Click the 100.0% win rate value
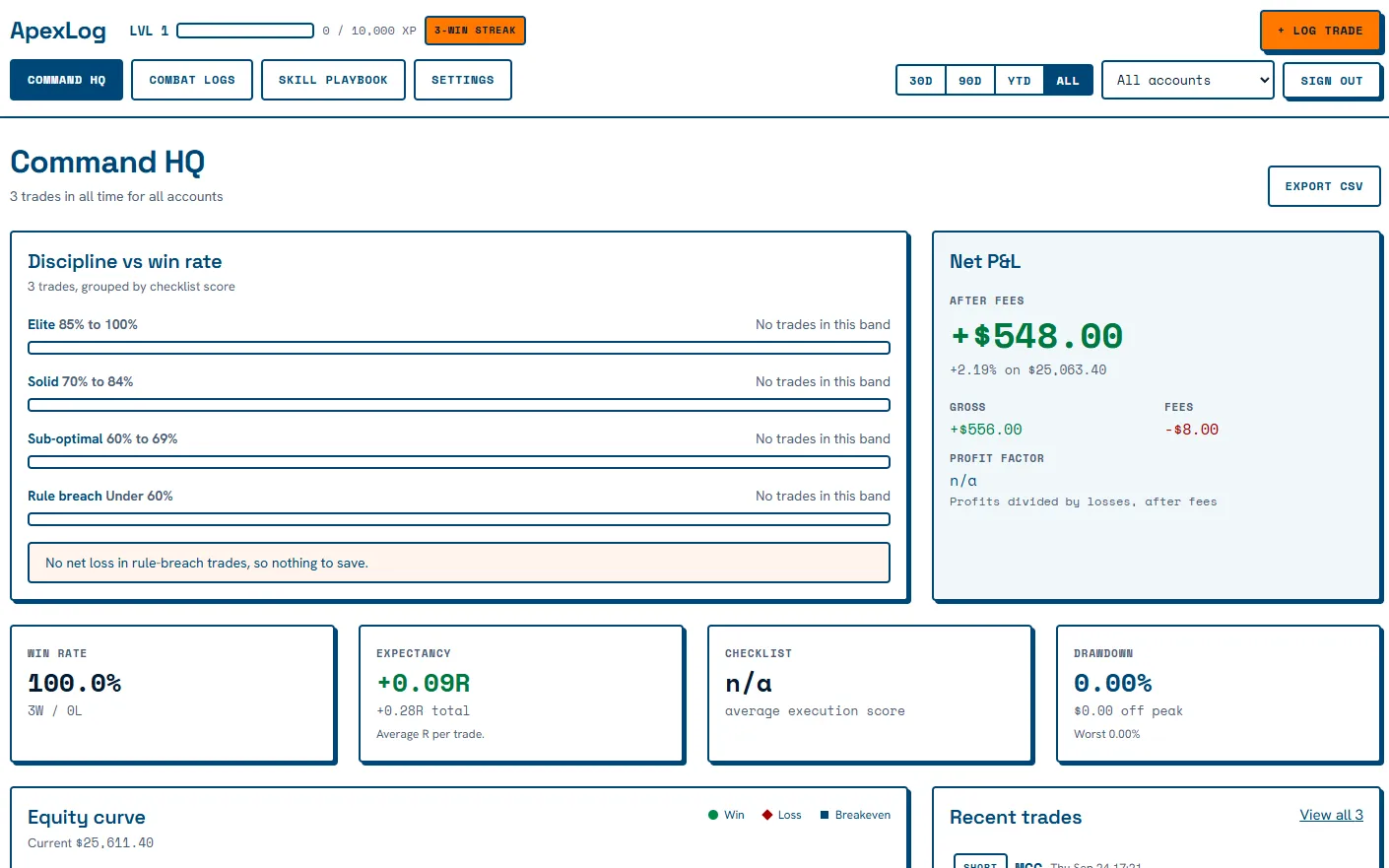Image resolution: width=1389 pixels, height=868 pixels. click(x=75, y=683)
